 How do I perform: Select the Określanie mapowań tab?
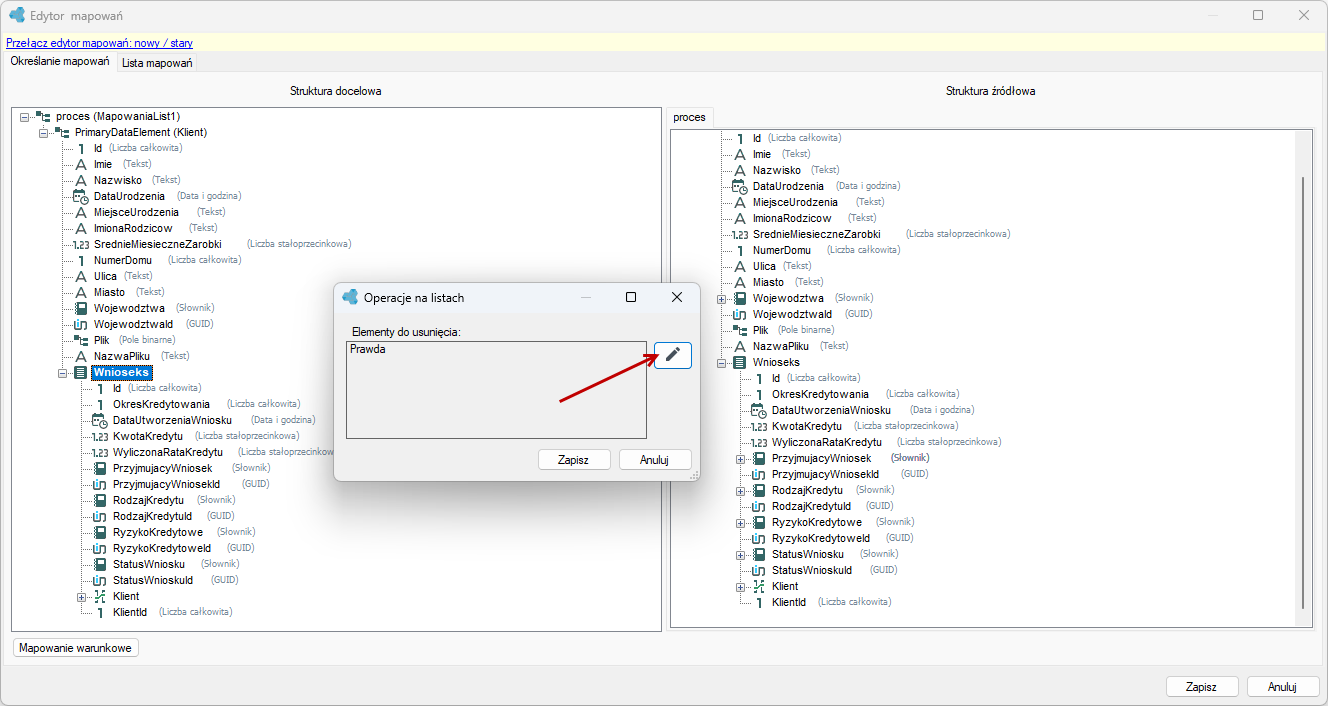pos(60,62)
